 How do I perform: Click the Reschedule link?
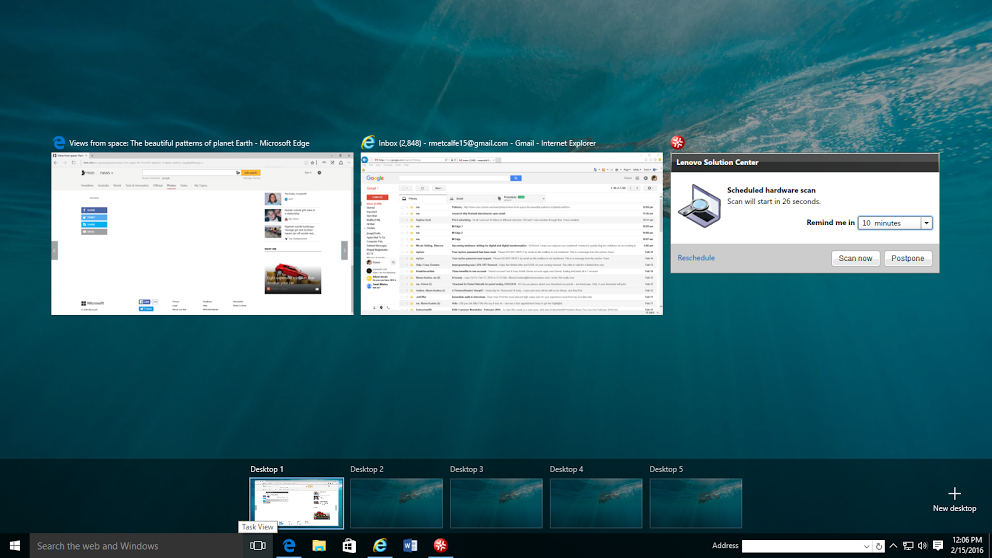click(696, 258)
